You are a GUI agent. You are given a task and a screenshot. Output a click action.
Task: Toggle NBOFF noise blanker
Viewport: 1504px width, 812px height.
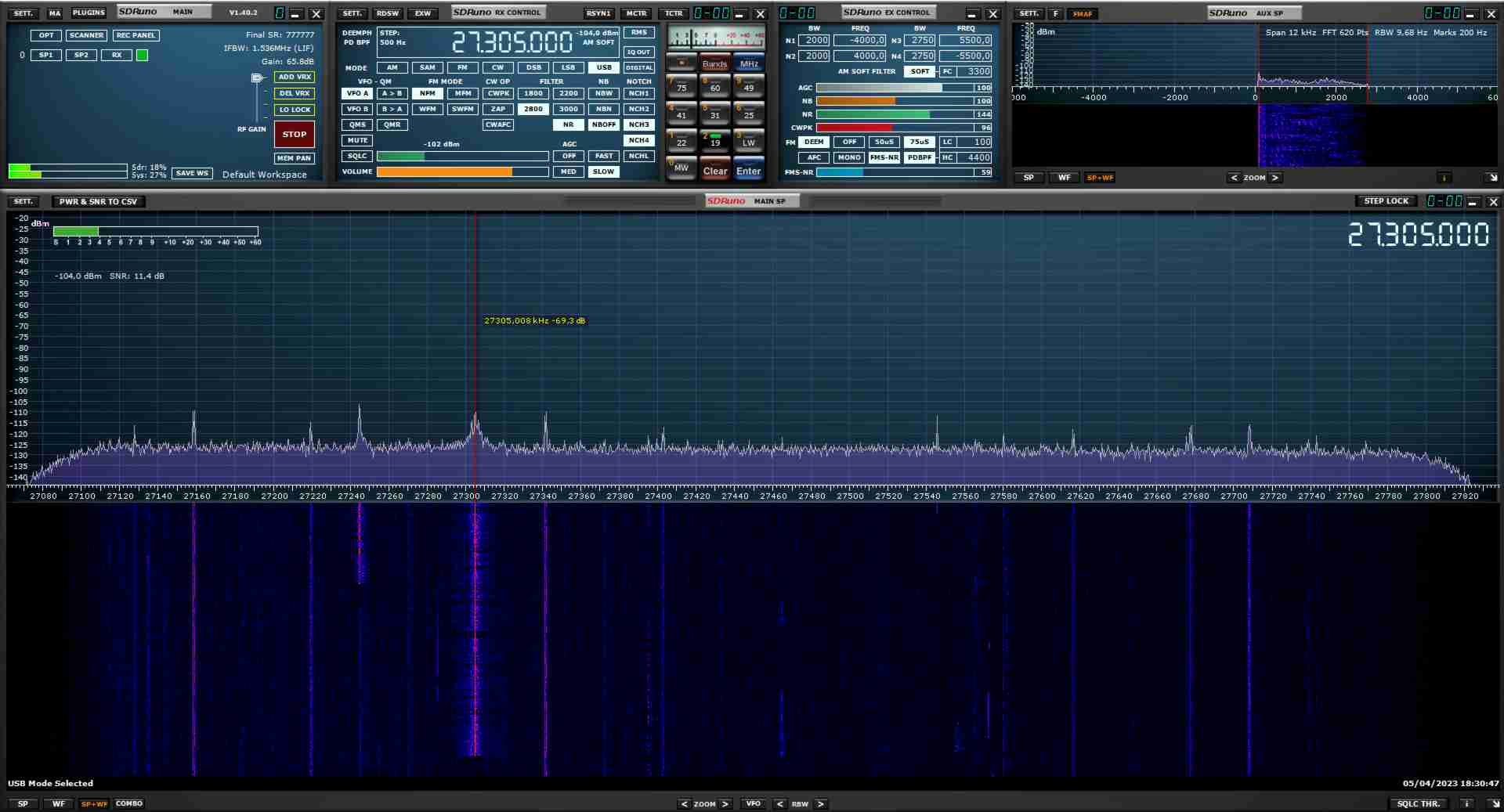tap(603, 125)
